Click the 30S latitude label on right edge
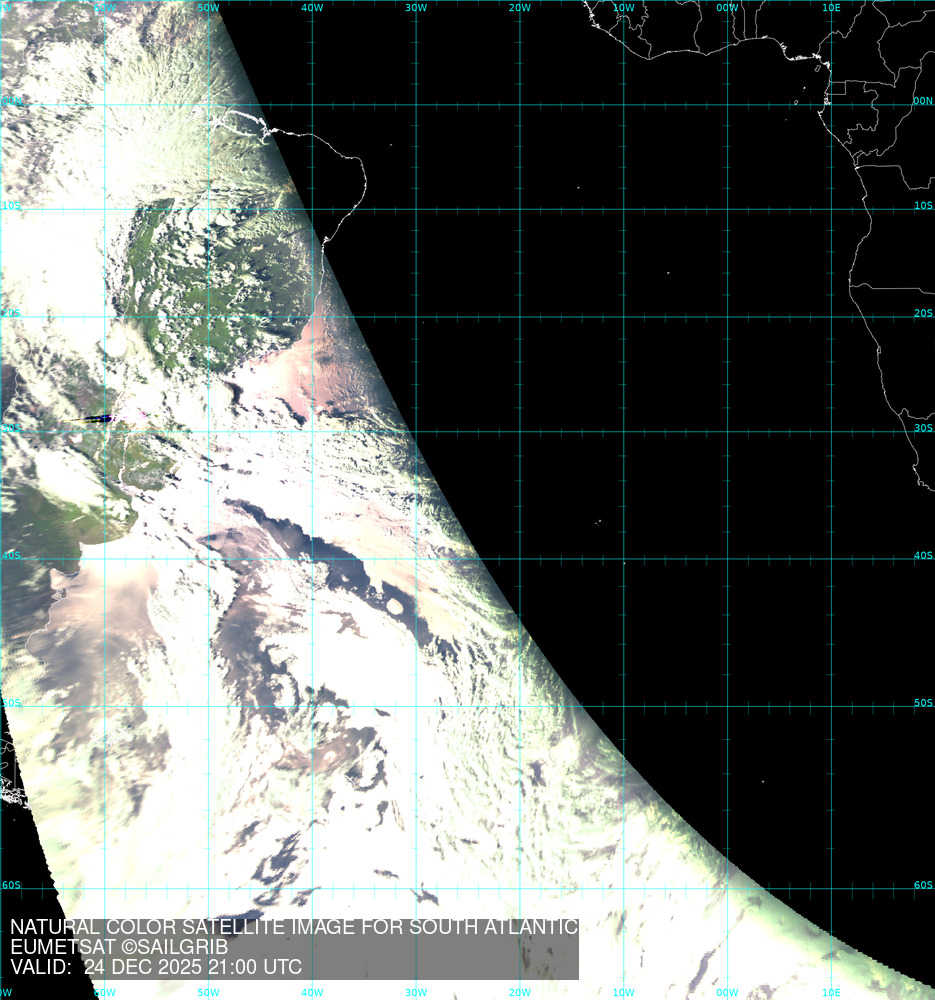This screenshot has height=1000, width=935. pos(922,427)
